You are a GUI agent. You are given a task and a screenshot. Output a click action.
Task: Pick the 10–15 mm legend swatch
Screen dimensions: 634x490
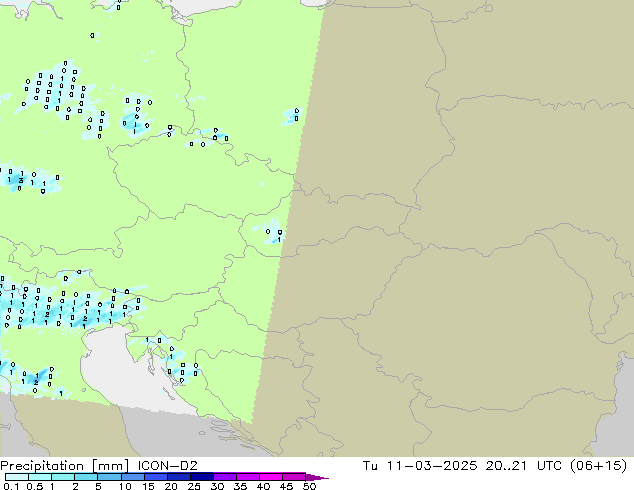[132, 477]
